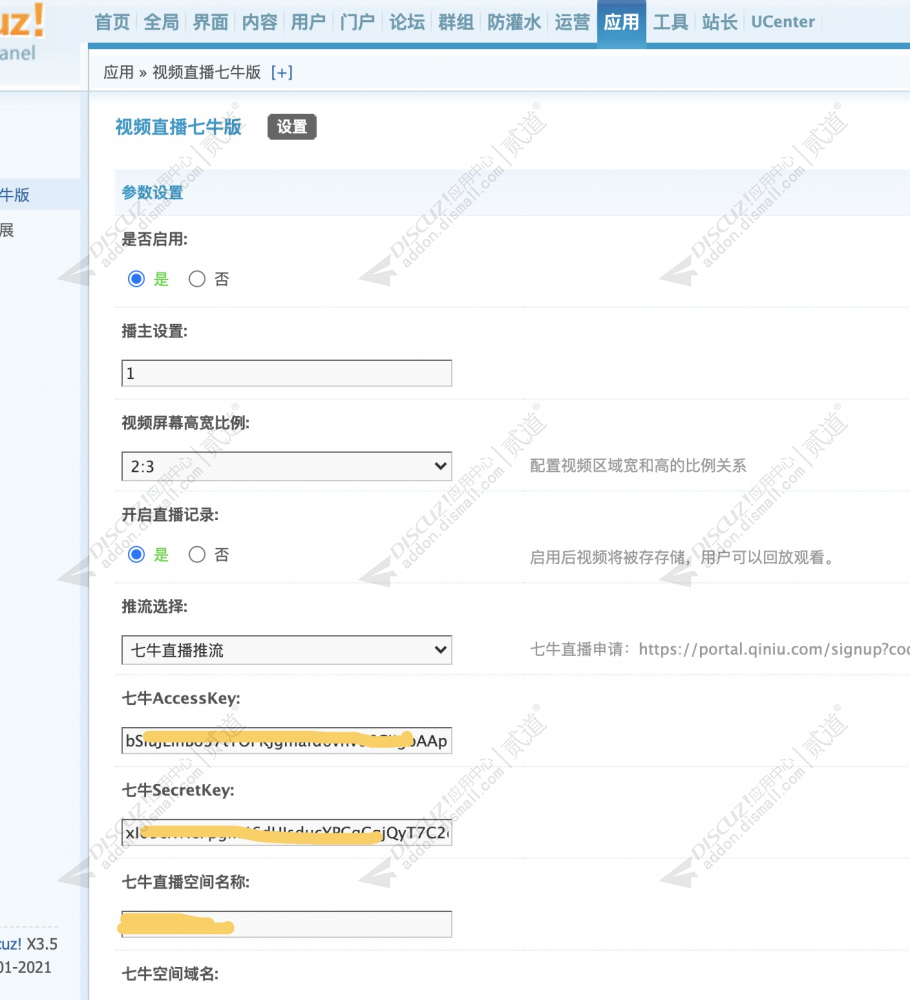Open the UCenter navigation tab
The height and width of the screenshot is (1000, 910).
[783, 22]
